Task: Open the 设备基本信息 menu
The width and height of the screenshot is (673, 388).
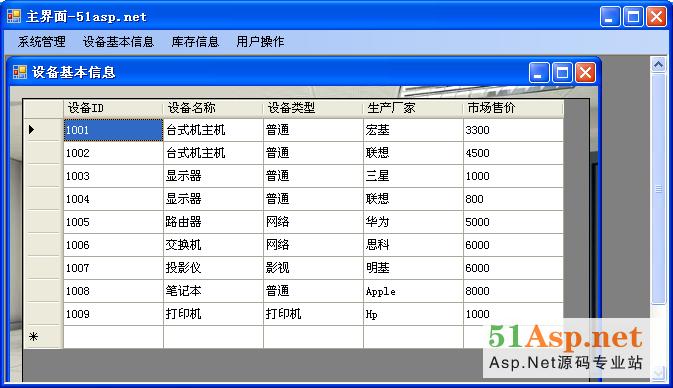Action: (118, 42)
